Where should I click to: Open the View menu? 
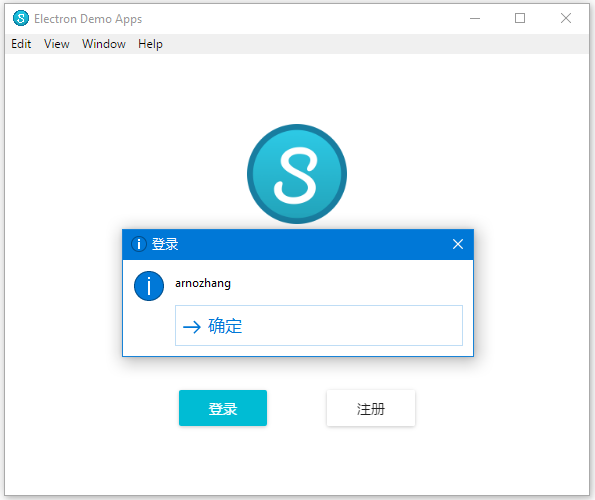click(x=57, y=44)
